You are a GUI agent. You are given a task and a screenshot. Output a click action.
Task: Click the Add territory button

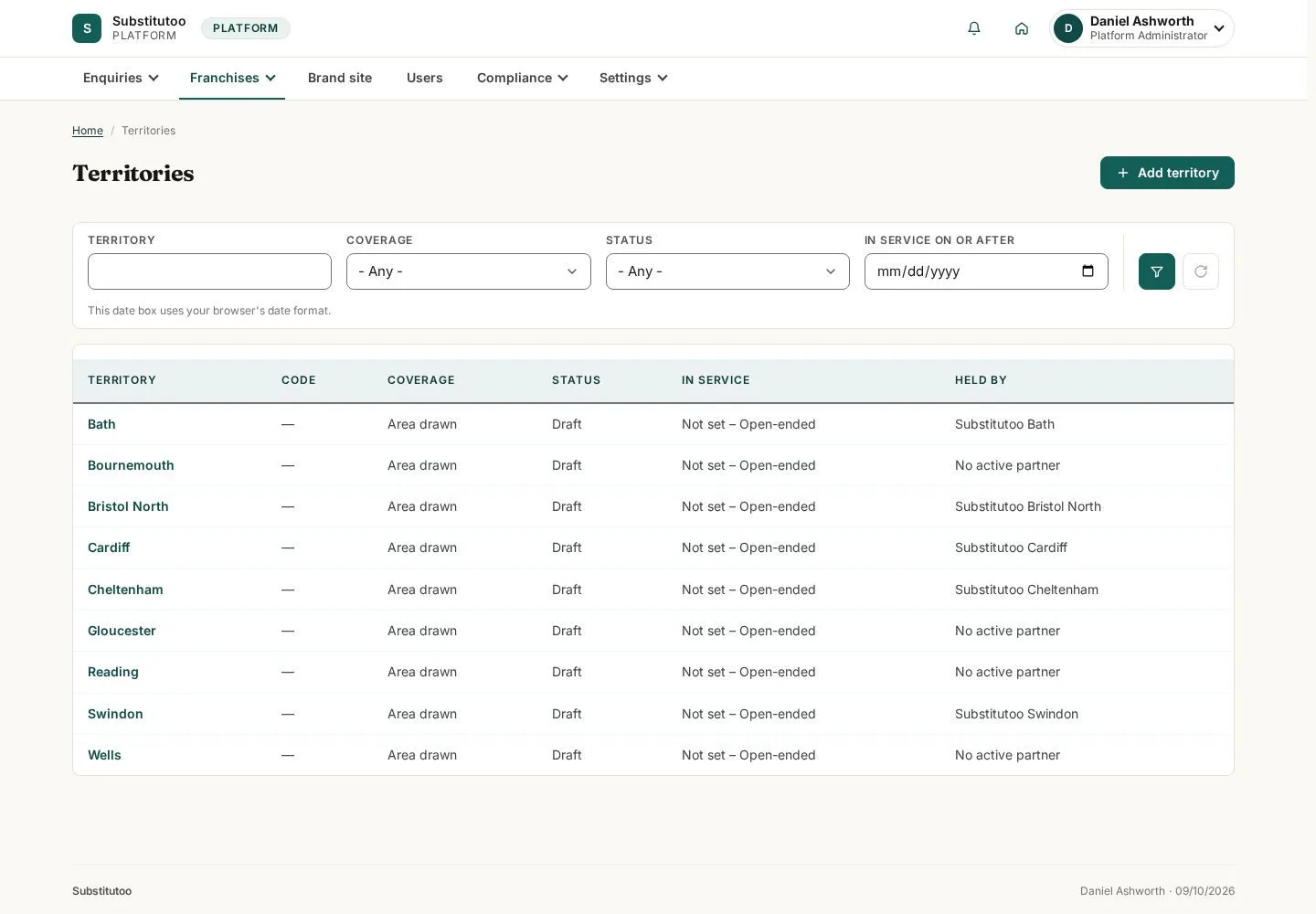tap(1167, 173)
